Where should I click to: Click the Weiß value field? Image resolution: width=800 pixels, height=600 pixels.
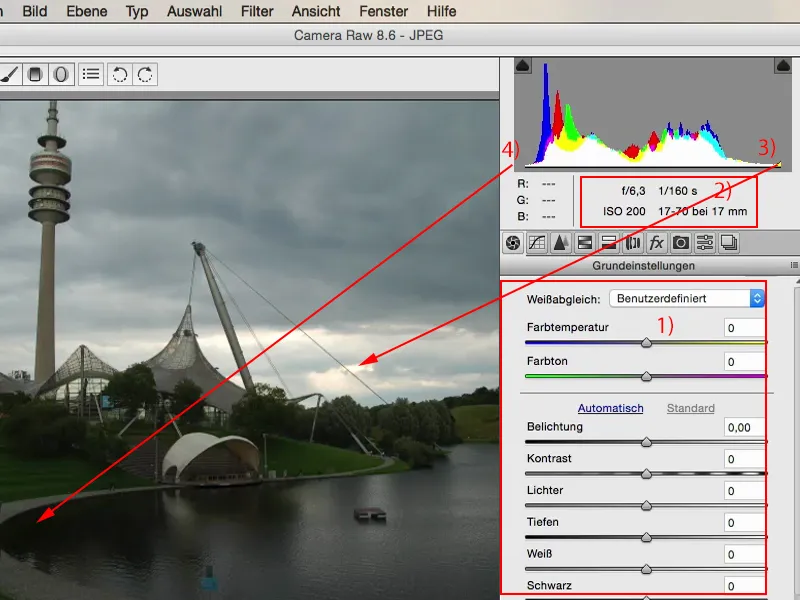point(744,554)
